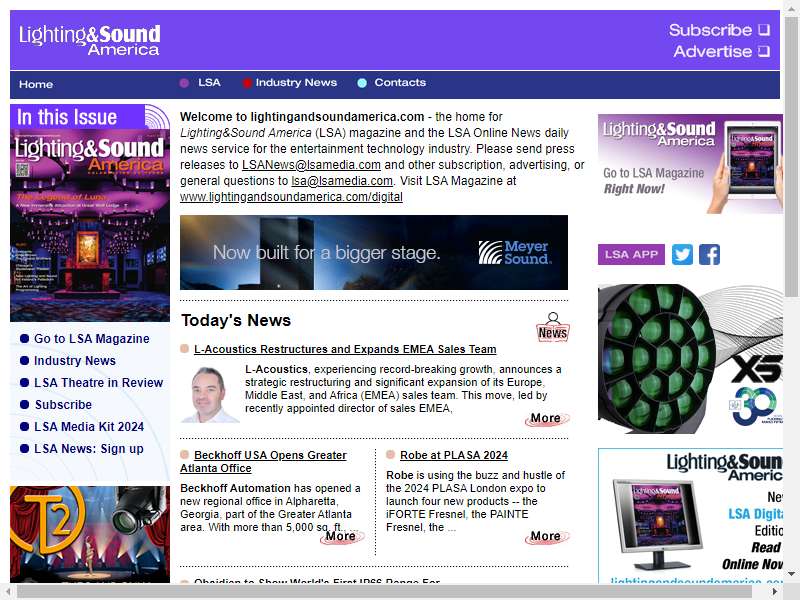This screenshot has width=800, height=600.
Task: Click the L-Acoustics director portrait photo
Action: pyautogui.click(x=210, y=394)
